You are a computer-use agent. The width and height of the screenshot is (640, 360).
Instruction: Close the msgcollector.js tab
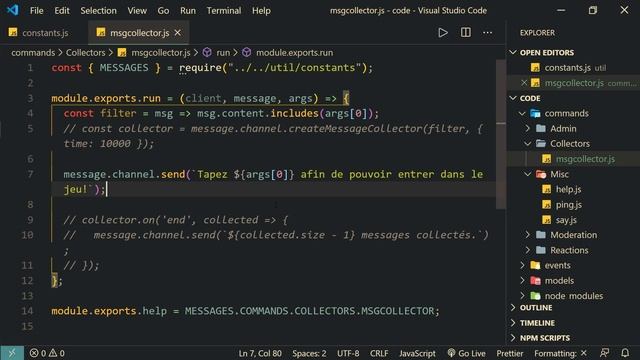coord(178,33)
